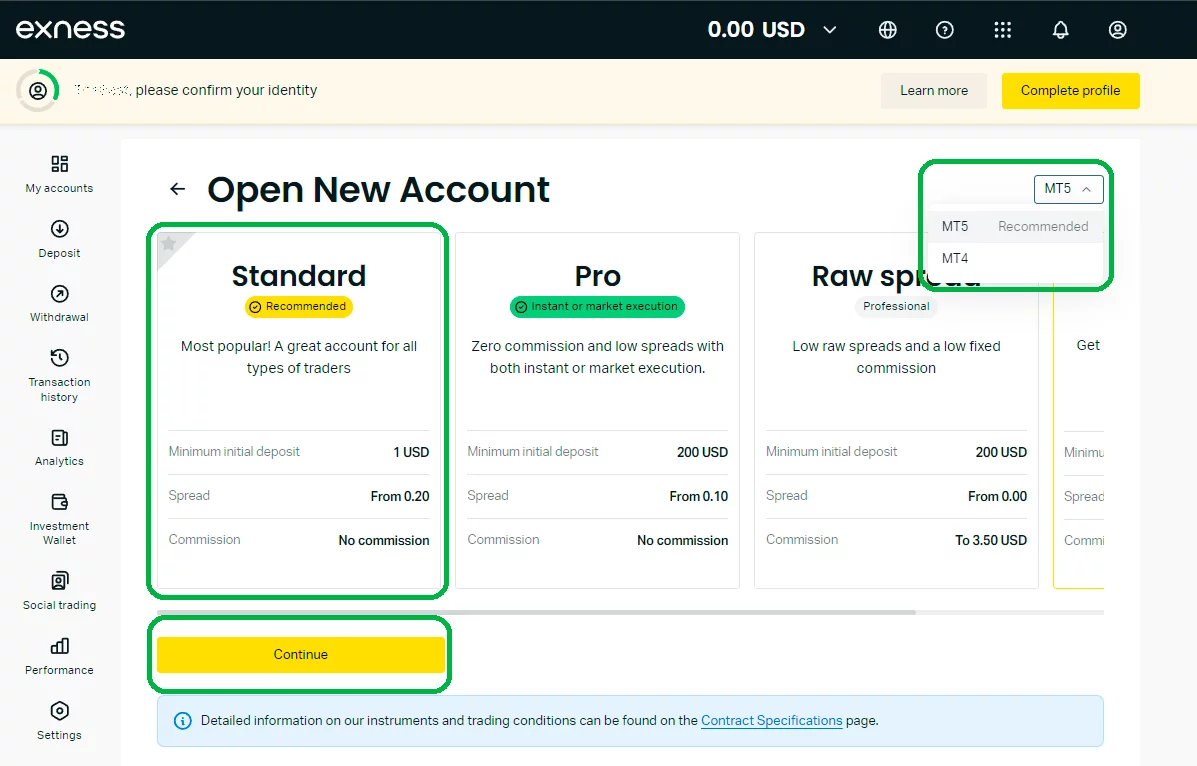Expand the 0.00 USD balance dropdown
This screenshot has height=766, width=1197.
pyautogui.click(x=772, y=30)
